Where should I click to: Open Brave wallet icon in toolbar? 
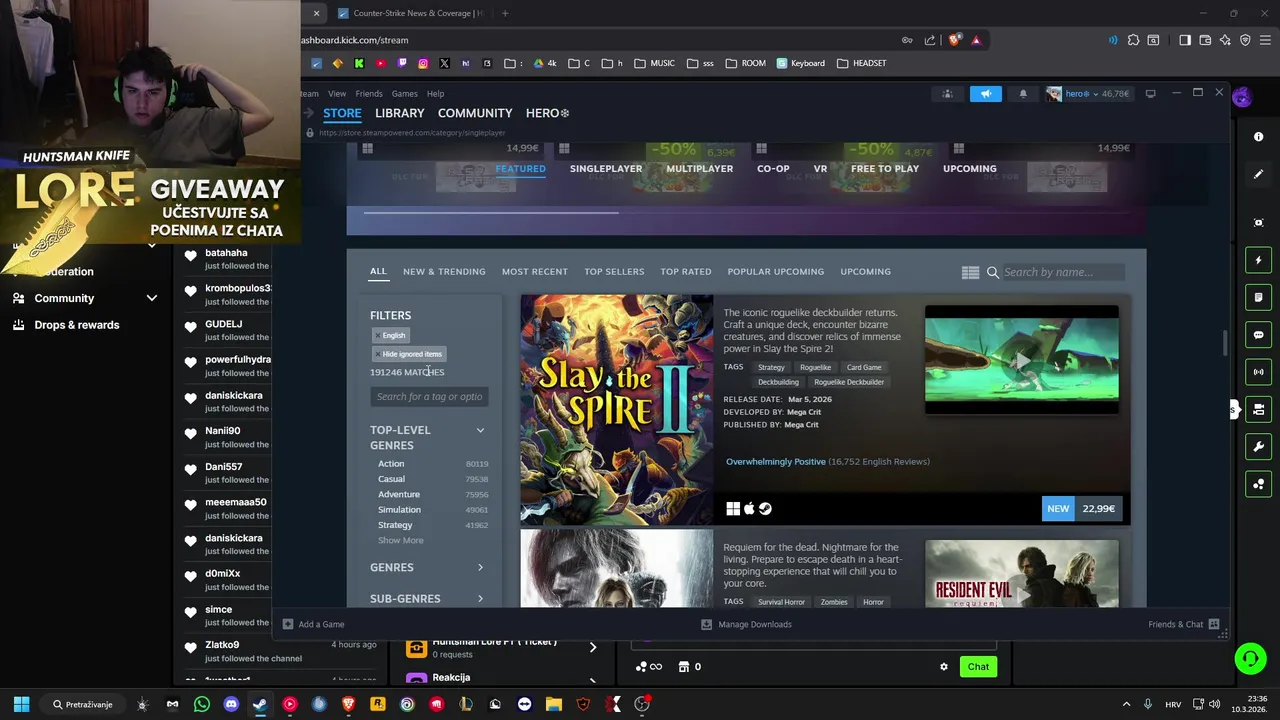click(1205, 40)
